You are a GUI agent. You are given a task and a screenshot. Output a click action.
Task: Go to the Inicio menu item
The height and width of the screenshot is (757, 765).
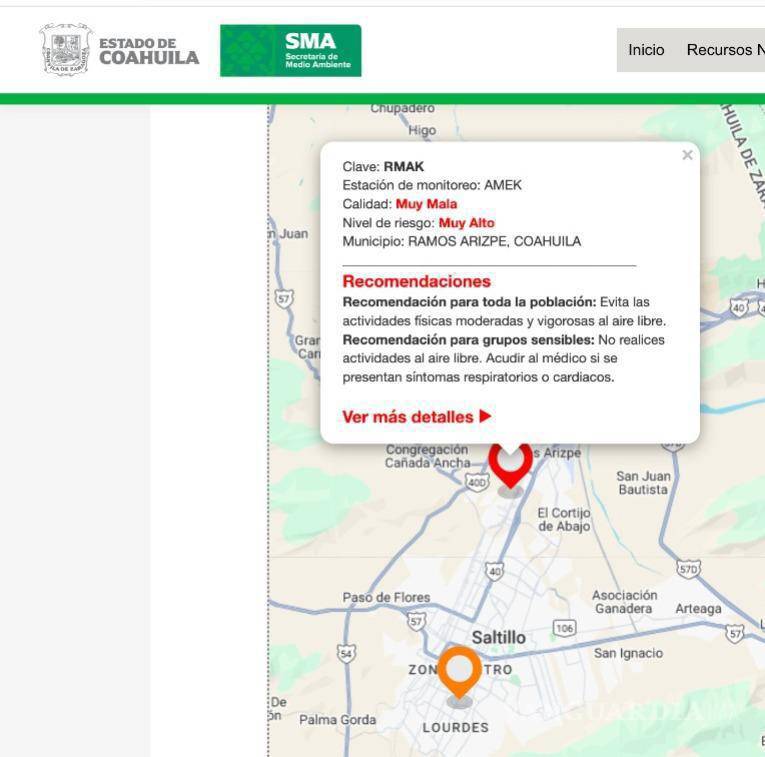pos(646,50)
